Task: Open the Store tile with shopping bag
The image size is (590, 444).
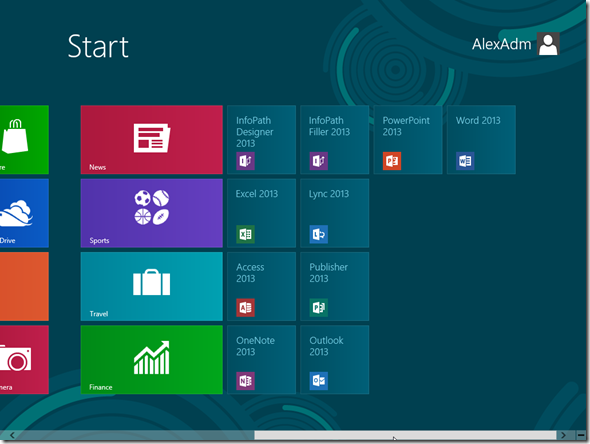Action: (24, 140)
